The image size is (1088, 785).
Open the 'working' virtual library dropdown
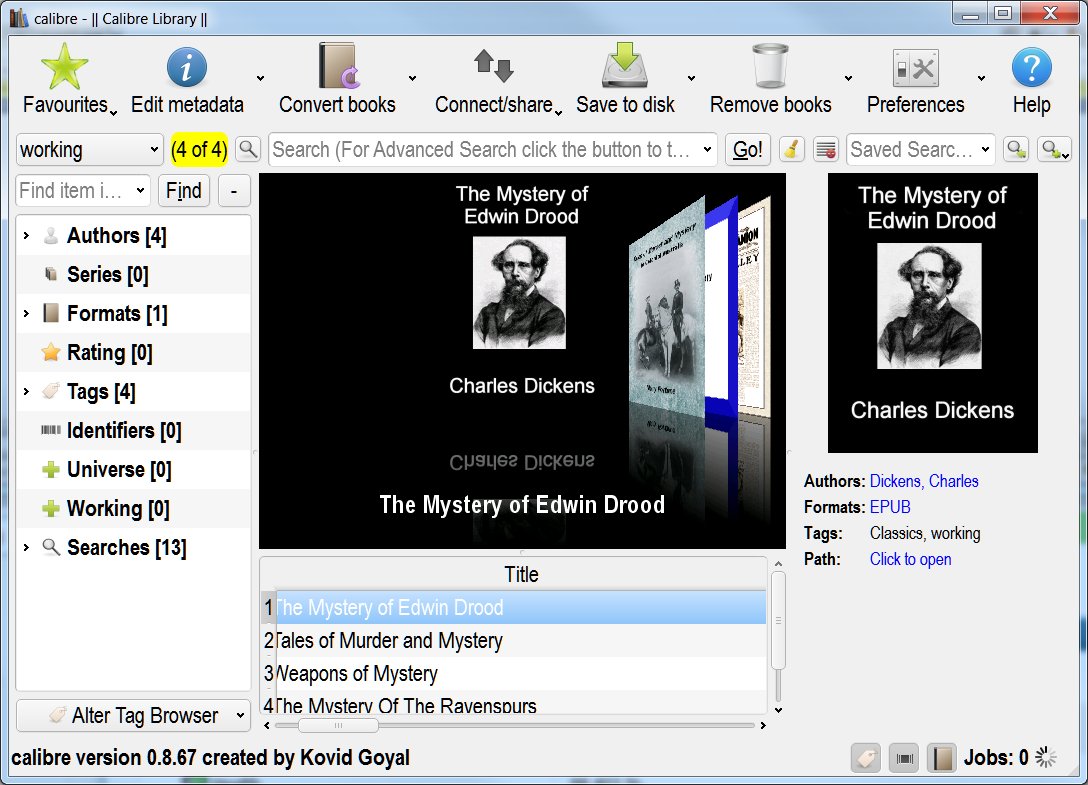(90, 149)
